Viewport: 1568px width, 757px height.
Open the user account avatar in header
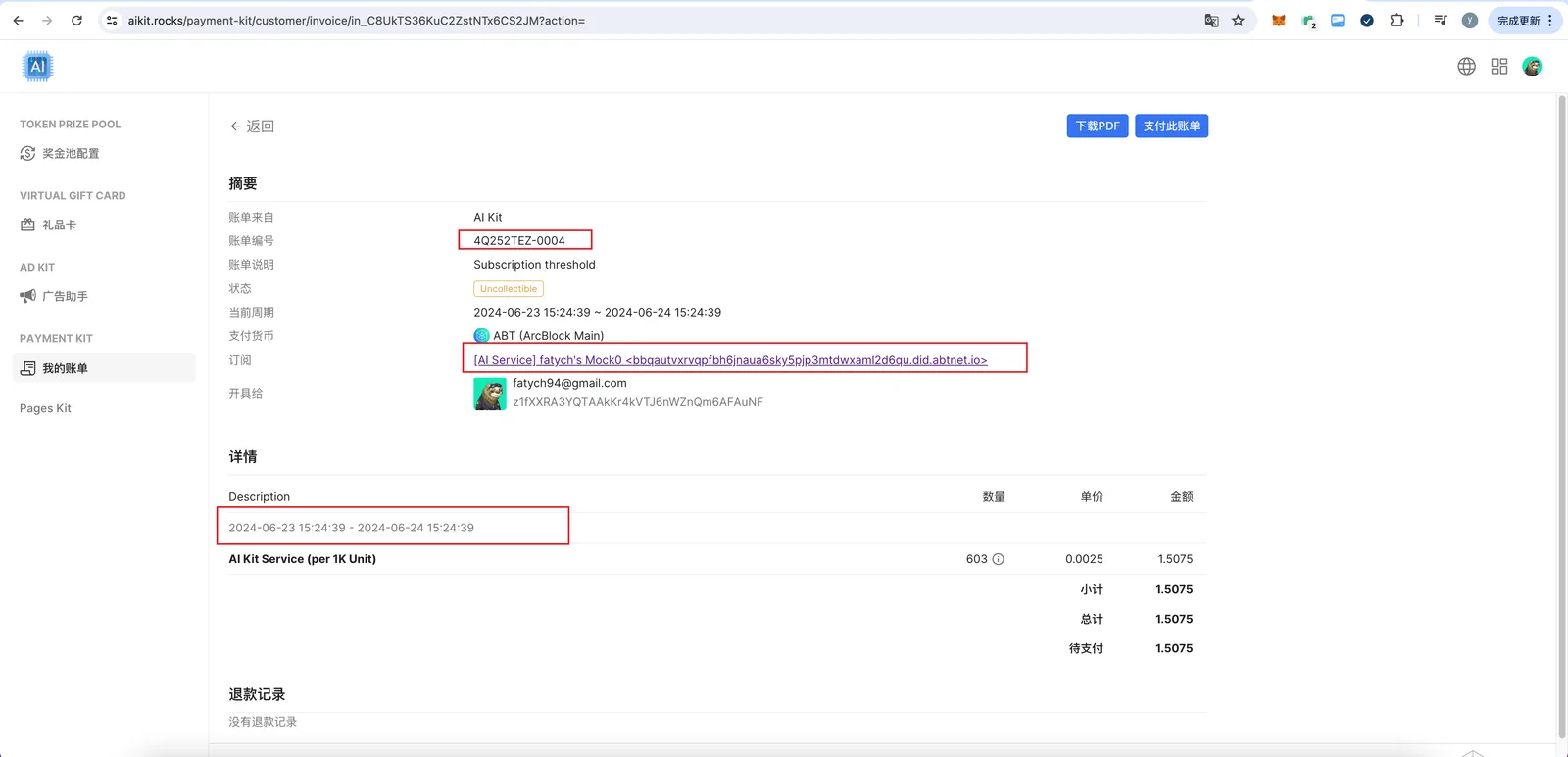point(1532,66)
